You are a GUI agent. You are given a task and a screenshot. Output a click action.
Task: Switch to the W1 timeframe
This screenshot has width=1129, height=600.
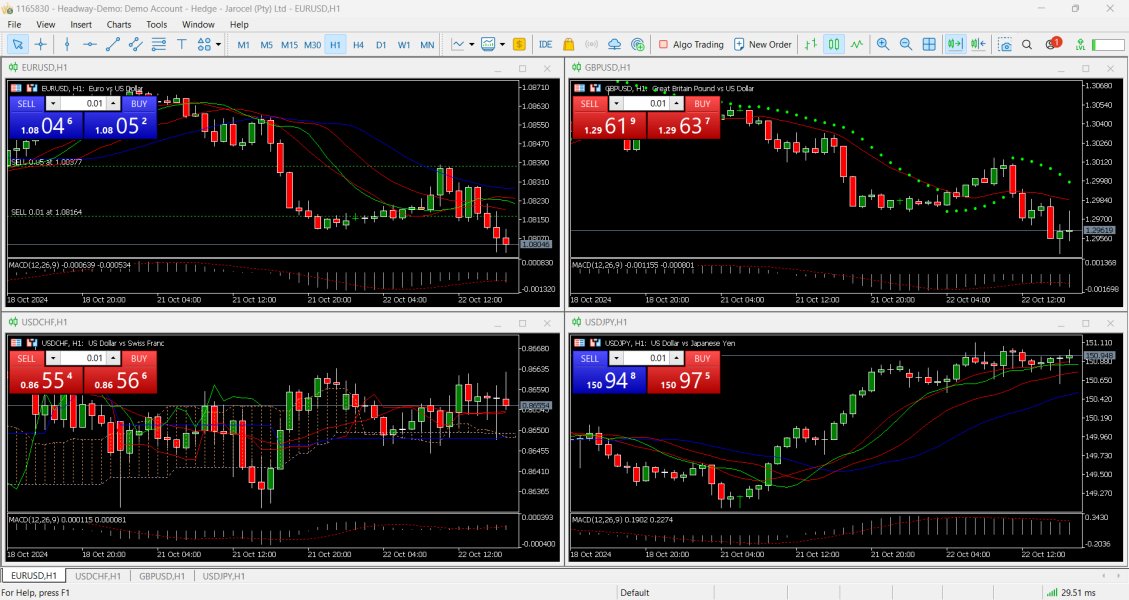pos(404,45)
